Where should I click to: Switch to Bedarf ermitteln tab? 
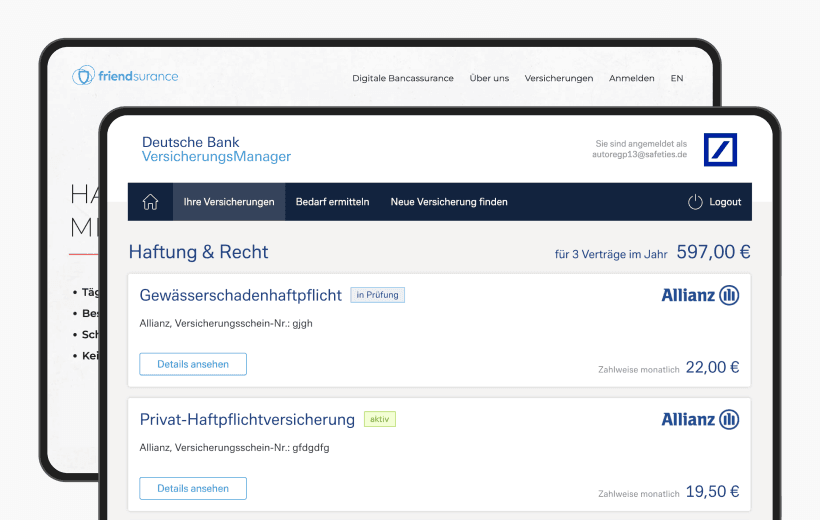coord(333,202)
